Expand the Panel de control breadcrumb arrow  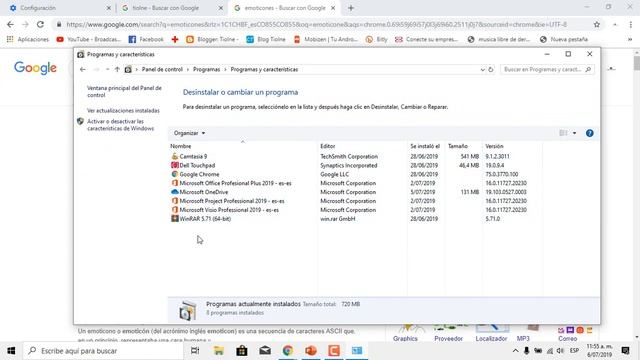[x=188, y=69]
